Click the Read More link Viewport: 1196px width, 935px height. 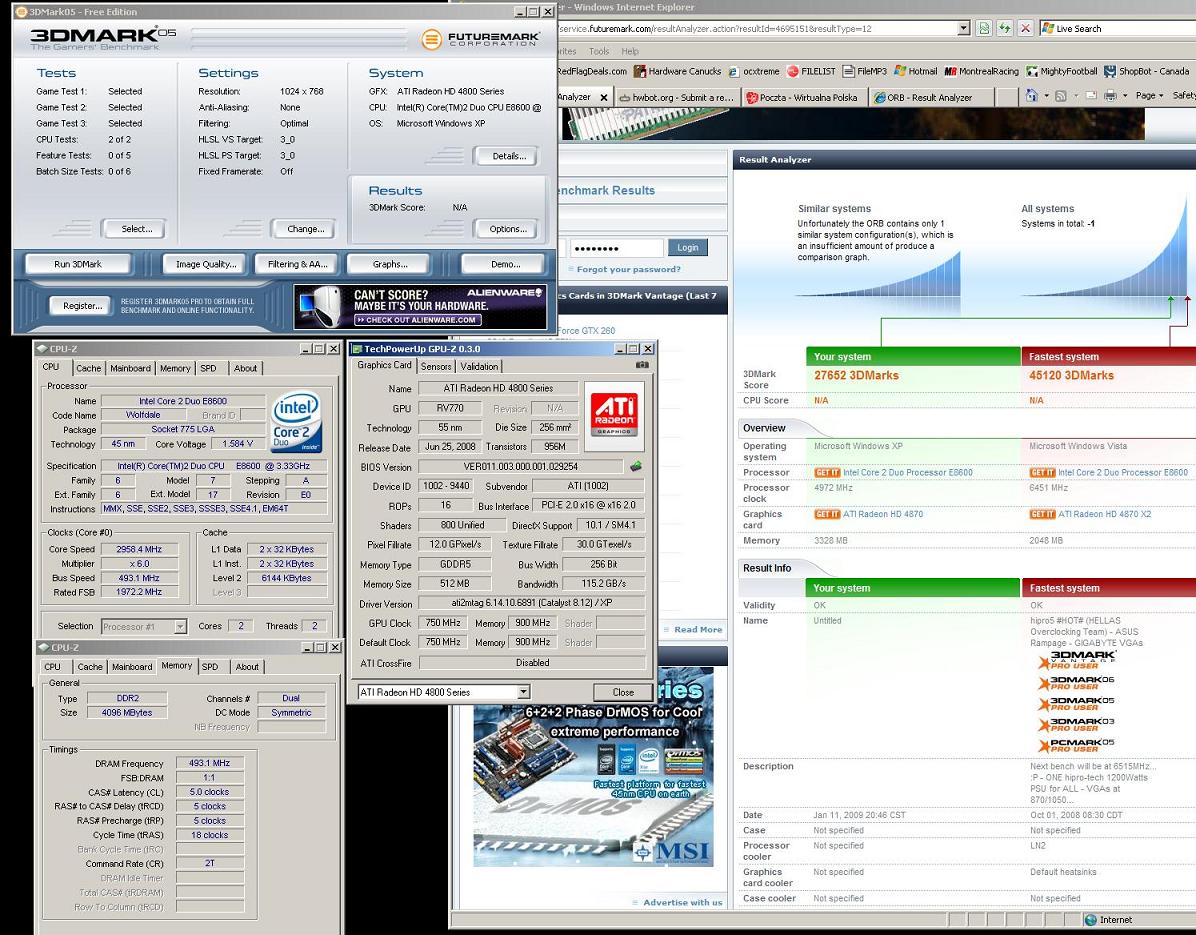(697, 629)
